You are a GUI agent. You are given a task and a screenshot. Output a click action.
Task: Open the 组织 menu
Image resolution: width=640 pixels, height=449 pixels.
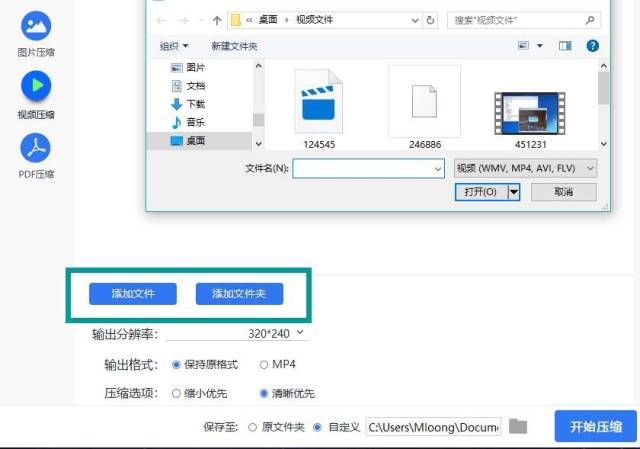pyautogui.click(x=173, y=46)
